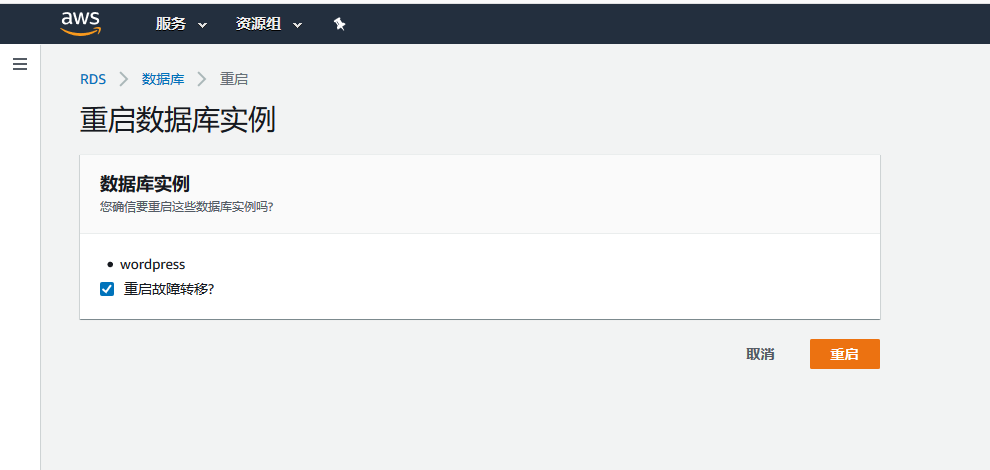Open the 服务 menu
Viewport: 990px width, 470px height.
pyautogui.click(x=170, y=24)
